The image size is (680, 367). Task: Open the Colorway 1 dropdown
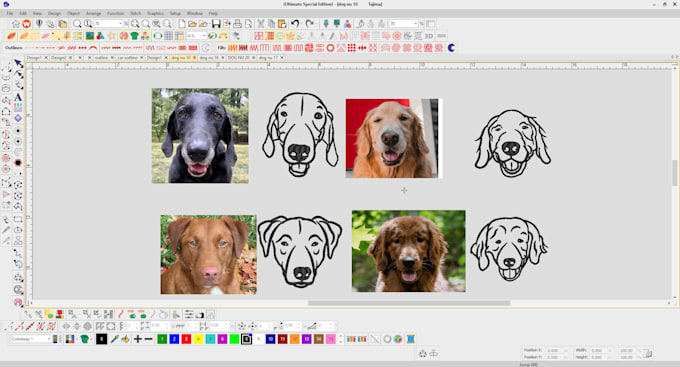pos(30,339)
